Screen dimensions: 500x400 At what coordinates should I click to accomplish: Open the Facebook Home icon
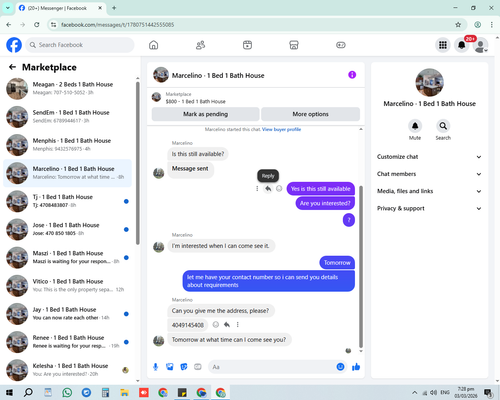[x=153, y=45]
